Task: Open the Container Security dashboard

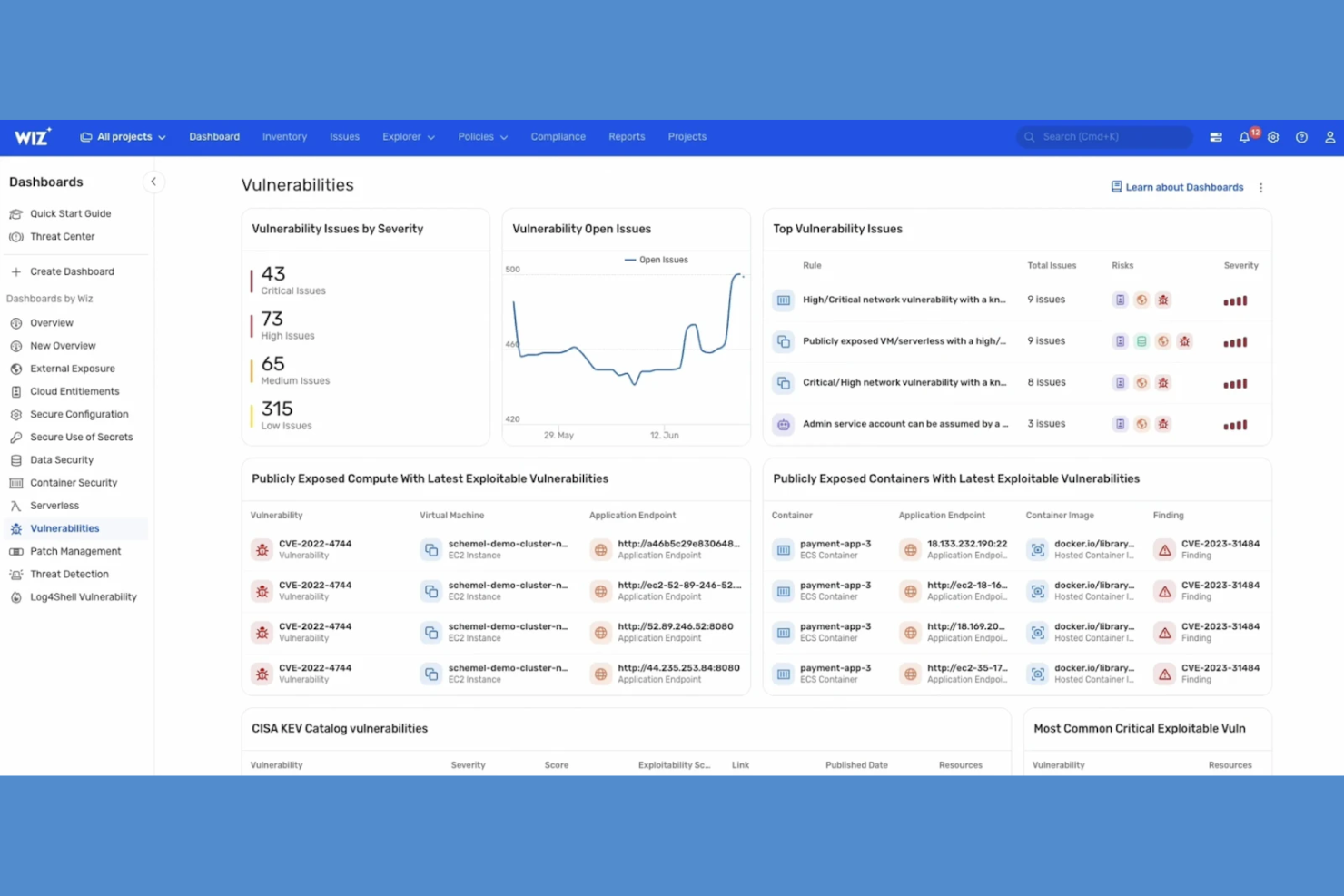Action: coord(72,482)
